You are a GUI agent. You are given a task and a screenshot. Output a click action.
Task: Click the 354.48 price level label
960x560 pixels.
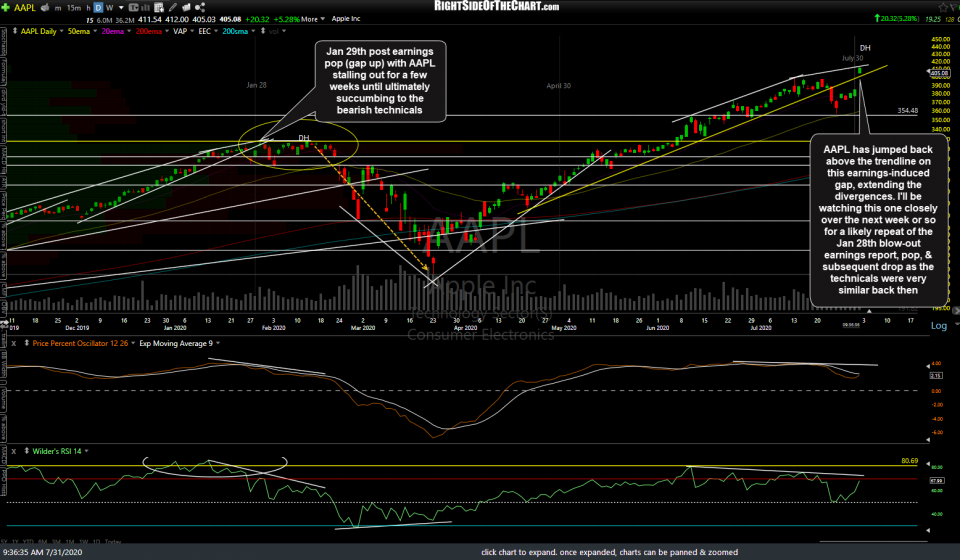(907, 111)
